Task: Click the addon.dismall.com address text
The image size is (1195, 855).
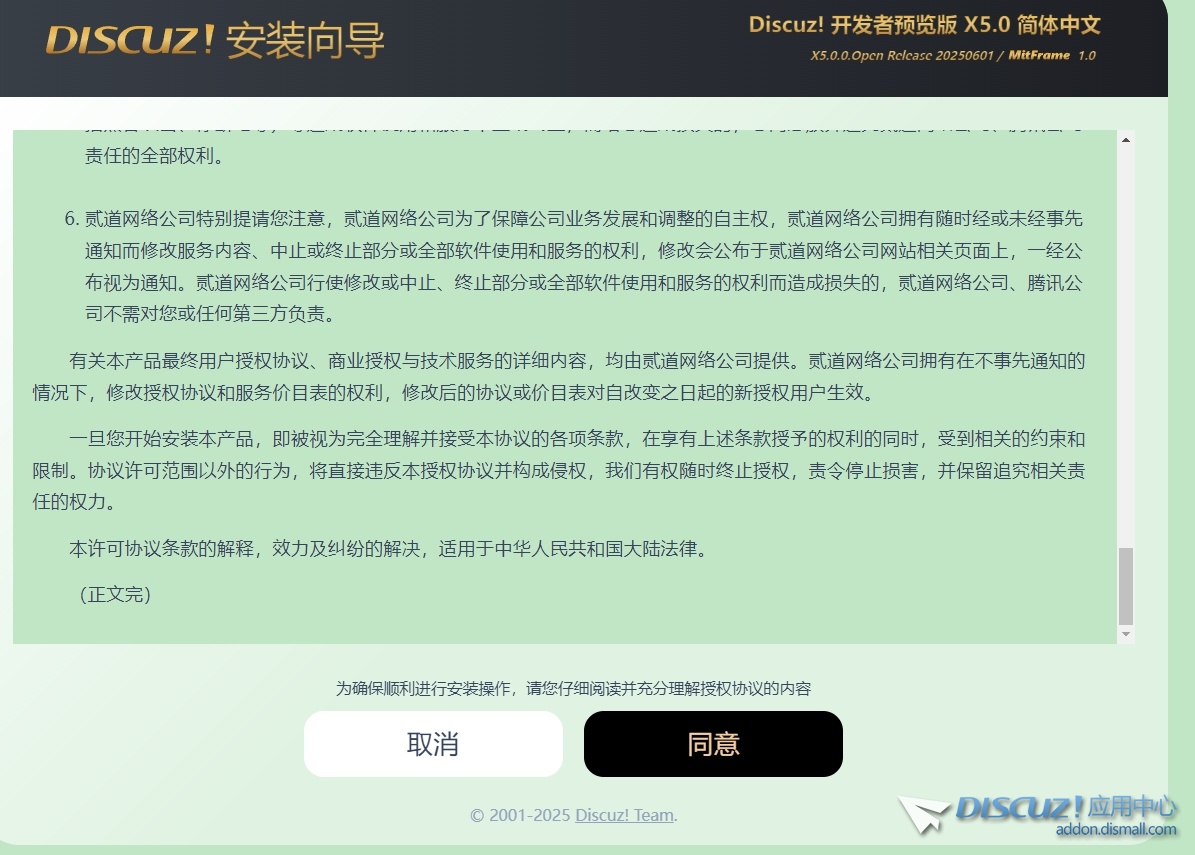Action: click(1116, 829)
